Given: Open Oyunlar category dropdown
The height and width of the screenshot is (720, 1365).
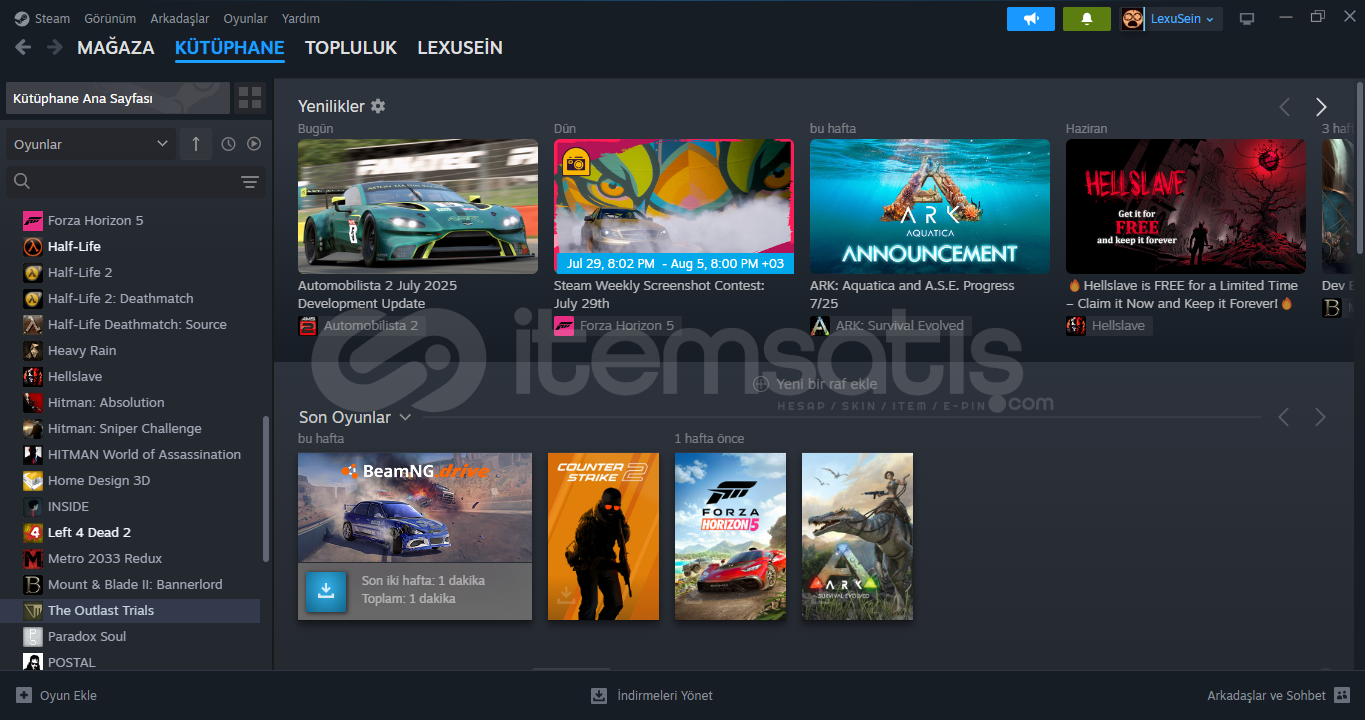Looking at the screenshot, I should coord(91,144).
